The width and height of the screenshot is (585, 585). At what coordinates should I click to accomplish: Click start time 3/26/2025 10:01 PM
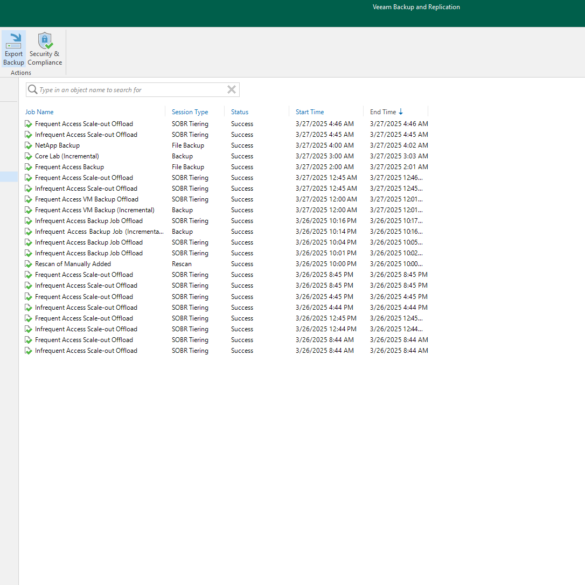pyautogui.click(x=326, y=253)
